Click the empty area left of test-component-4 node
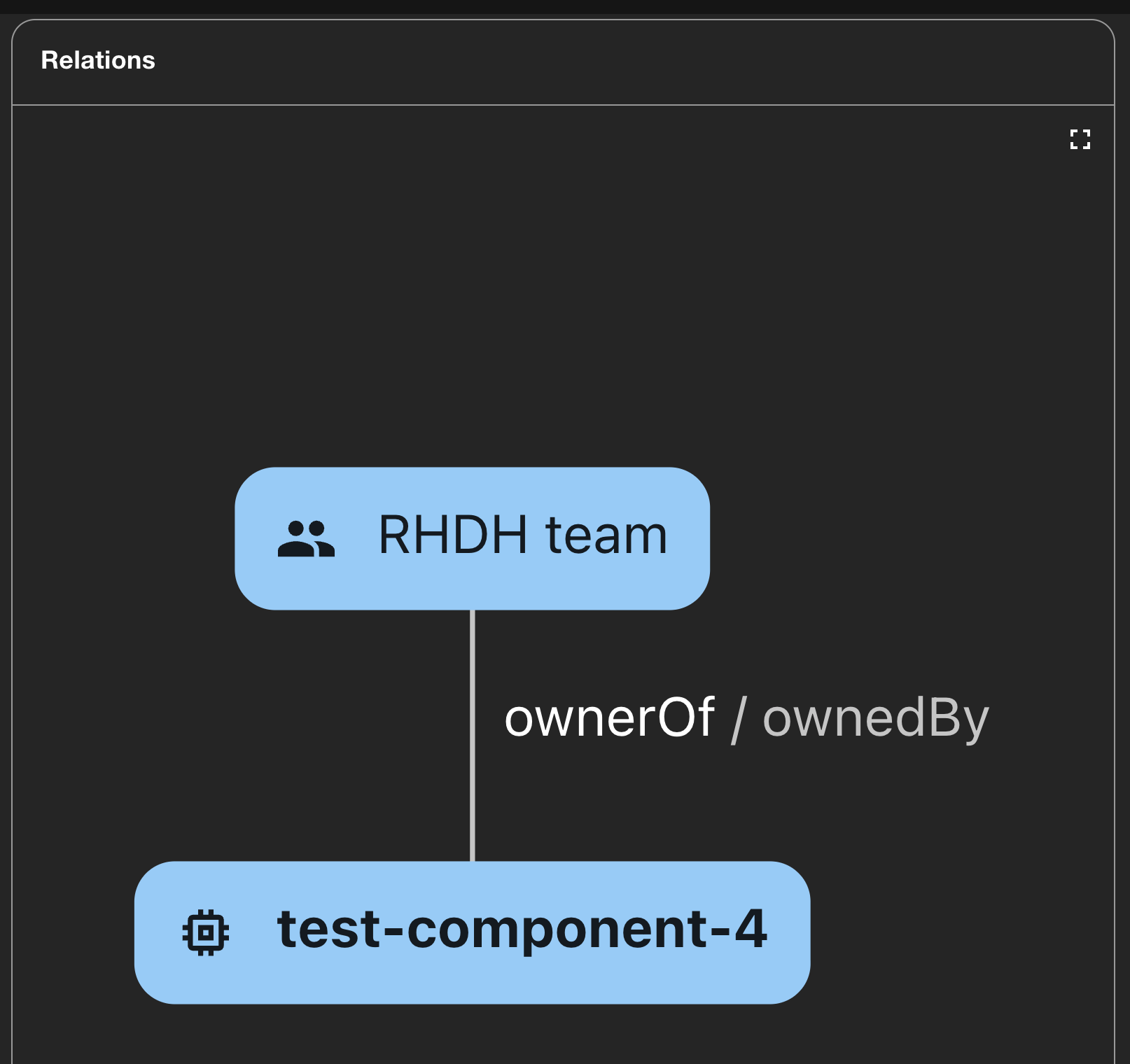1130x1064 pixels. (70, 932)
